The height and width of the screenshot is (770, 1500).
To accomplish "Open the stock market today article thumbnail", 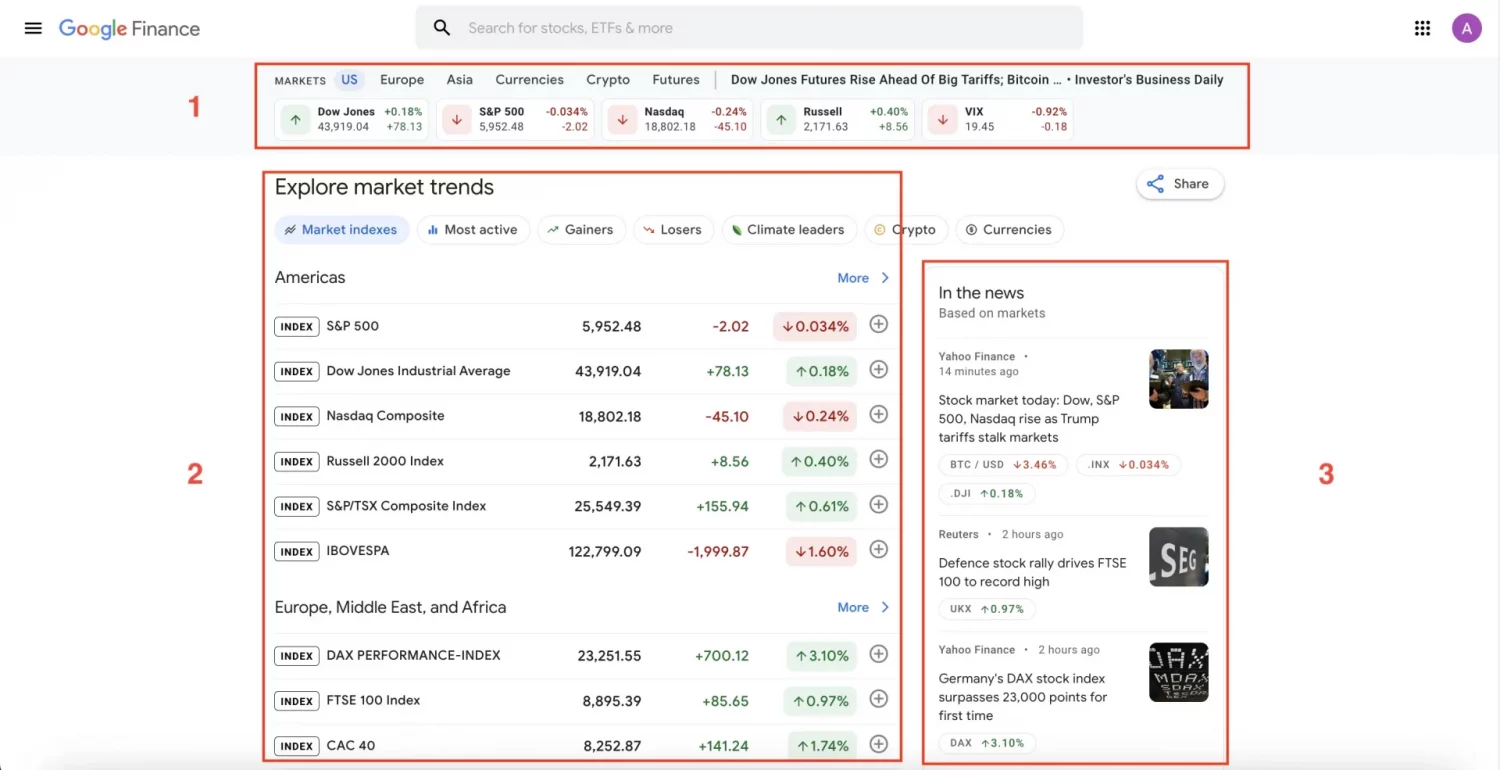I will (1179, 379).
